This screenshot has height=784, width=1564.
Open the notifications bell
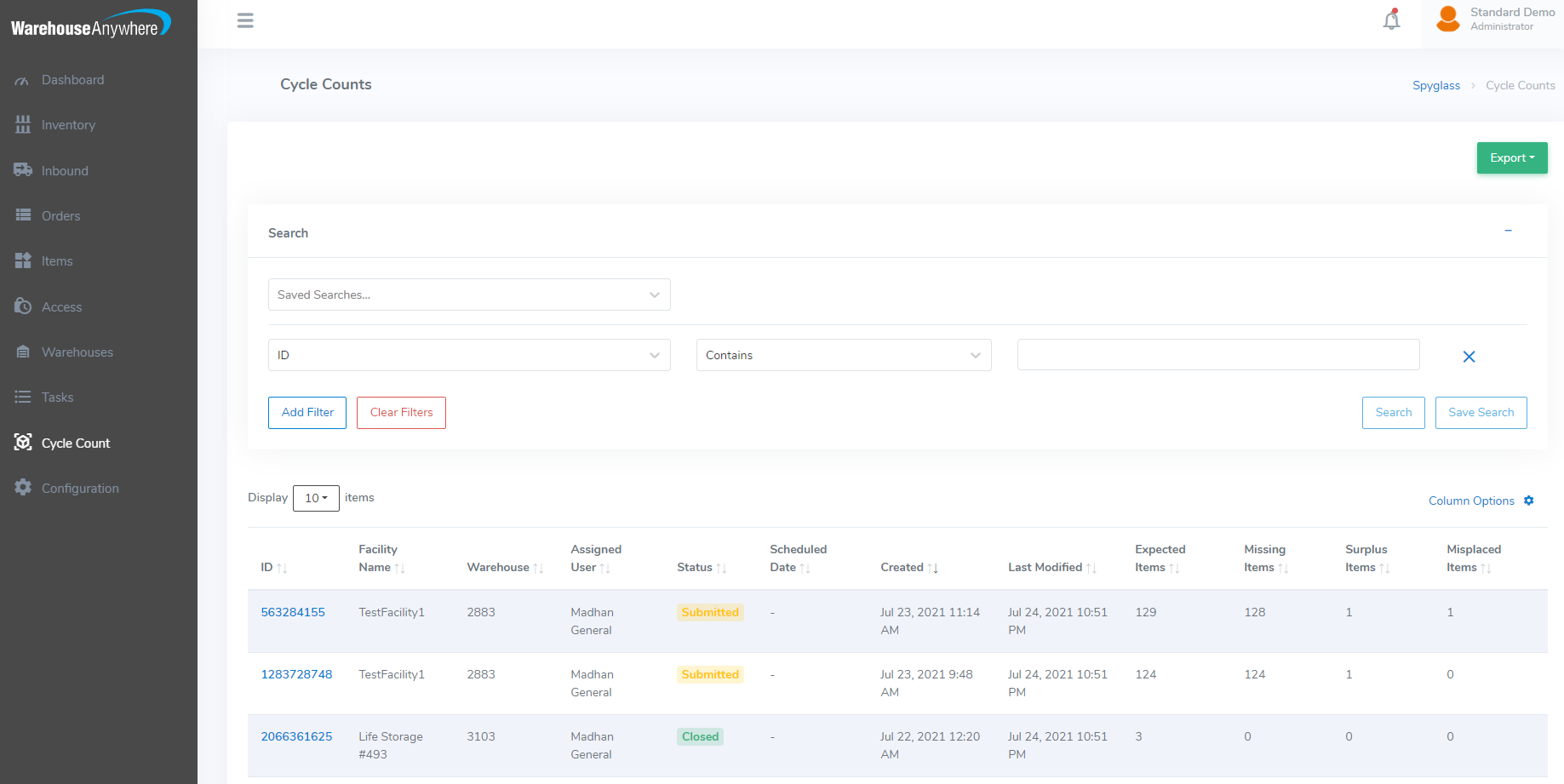pos(1392,20)
